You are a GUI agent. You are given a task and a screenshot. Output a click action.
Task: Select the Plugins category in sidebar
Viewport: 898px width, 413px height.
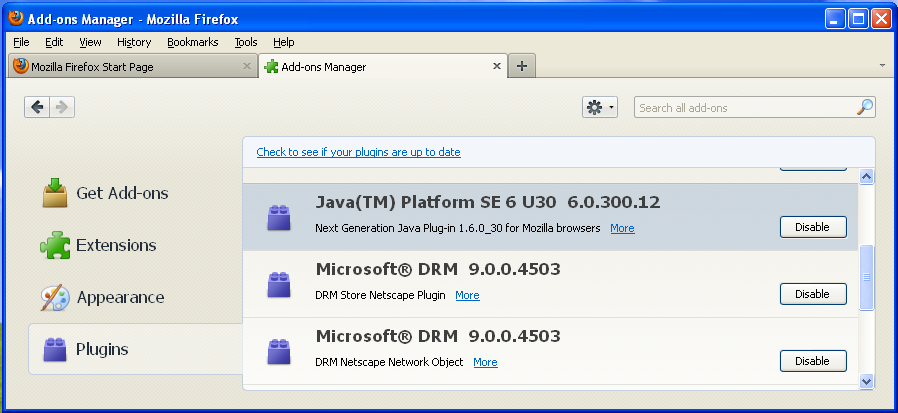point(136,349)
